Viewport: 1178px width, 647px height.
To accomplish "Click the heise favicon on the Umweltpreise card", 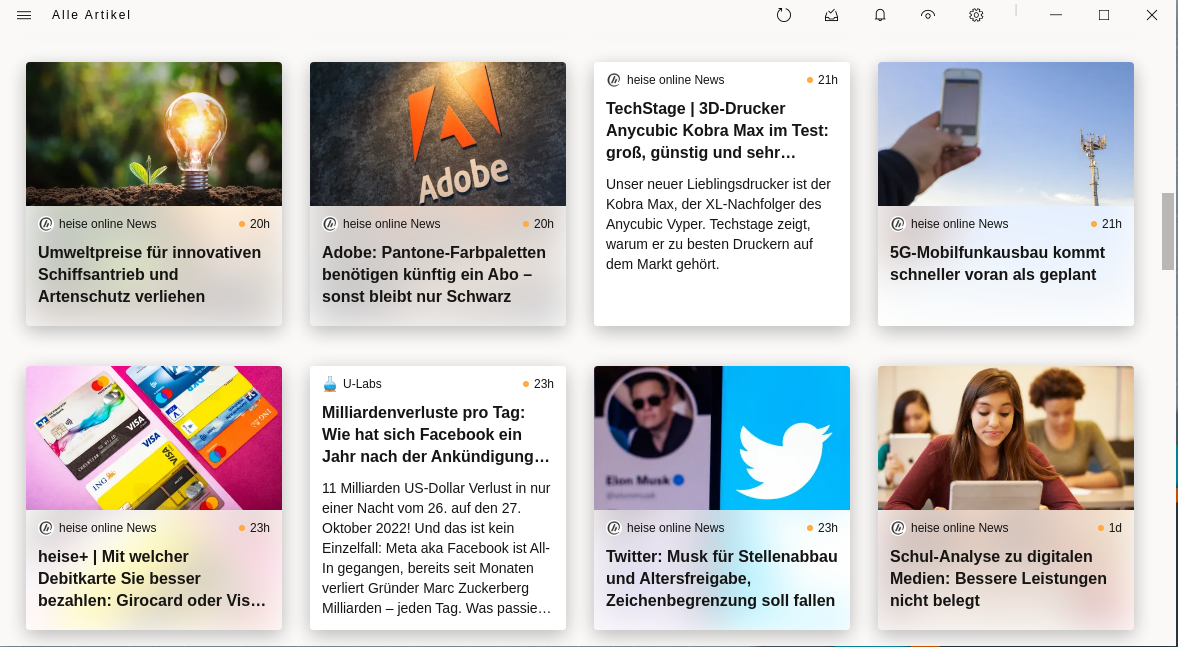I will 46,224.
